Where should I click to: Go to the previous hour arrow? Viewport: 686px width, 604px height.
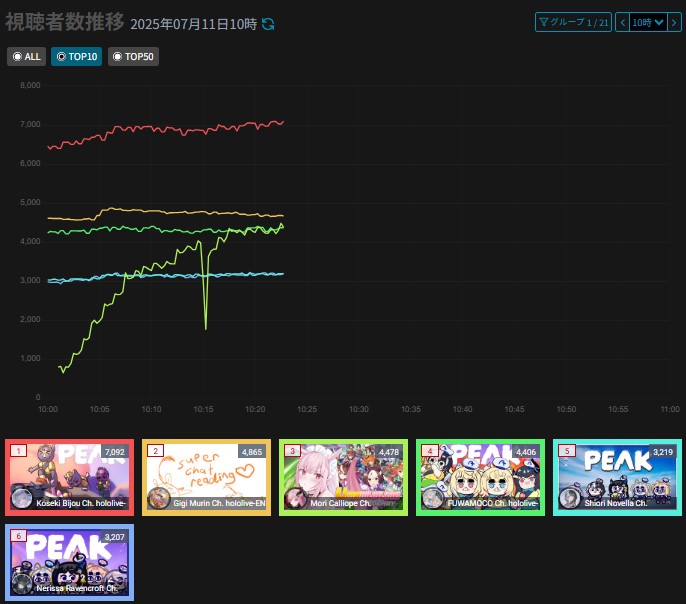622,22
